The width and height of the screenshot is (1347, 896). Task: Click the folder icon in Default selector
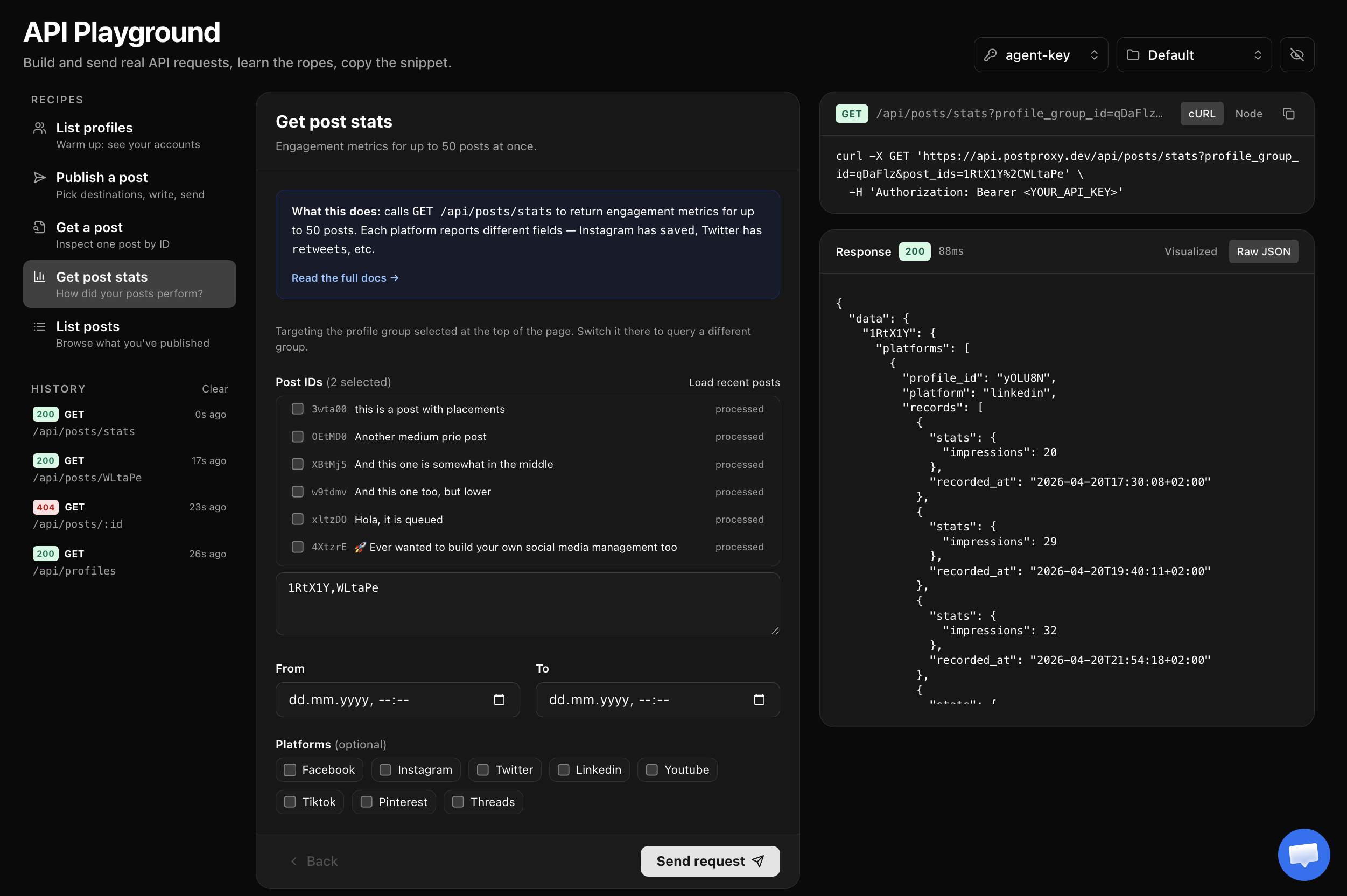tap(1133, 55)
